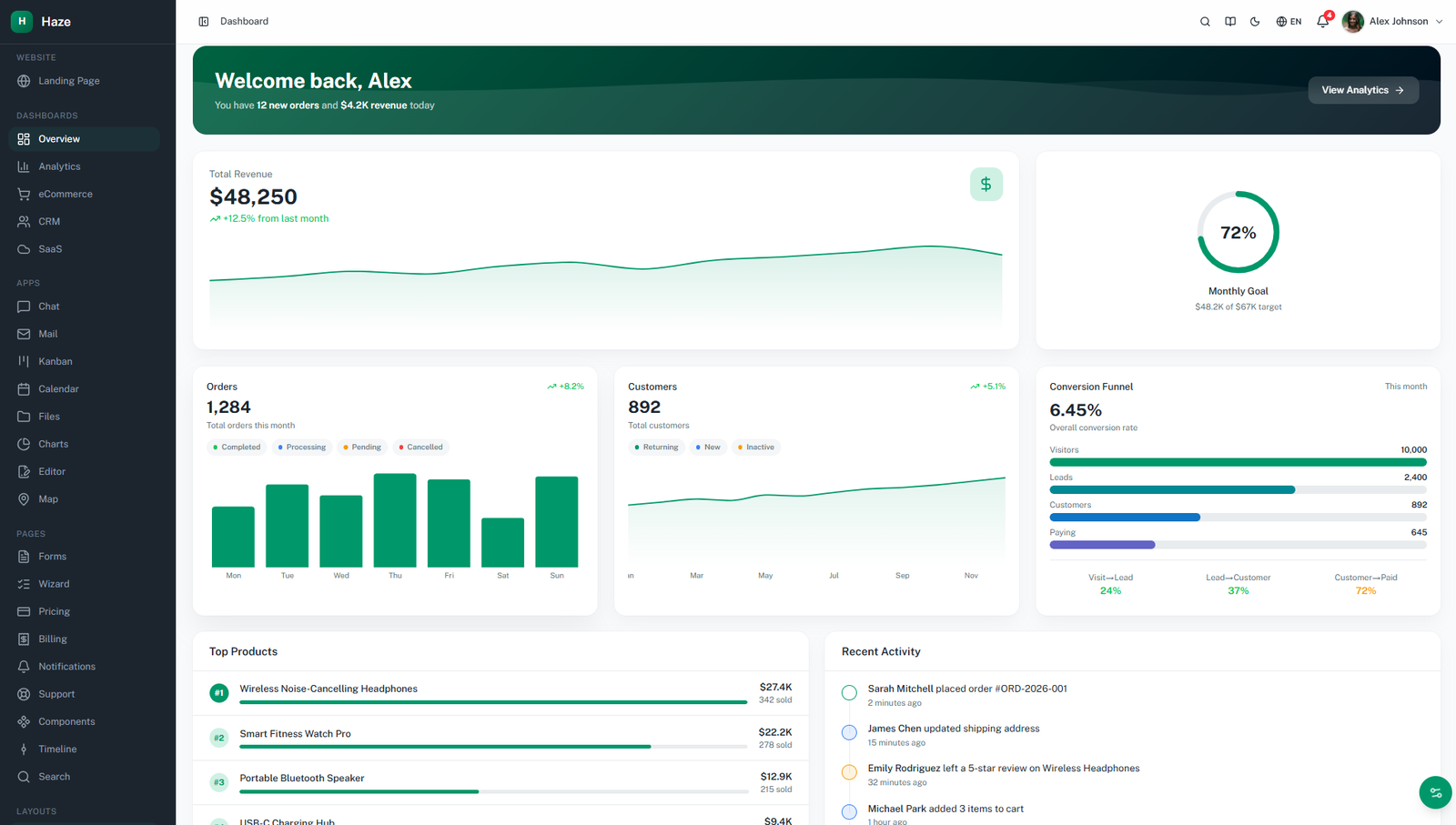Screen dimensions: 1456x825
Task: Click the Dashboard breadcrumb text
Action: 244,21
